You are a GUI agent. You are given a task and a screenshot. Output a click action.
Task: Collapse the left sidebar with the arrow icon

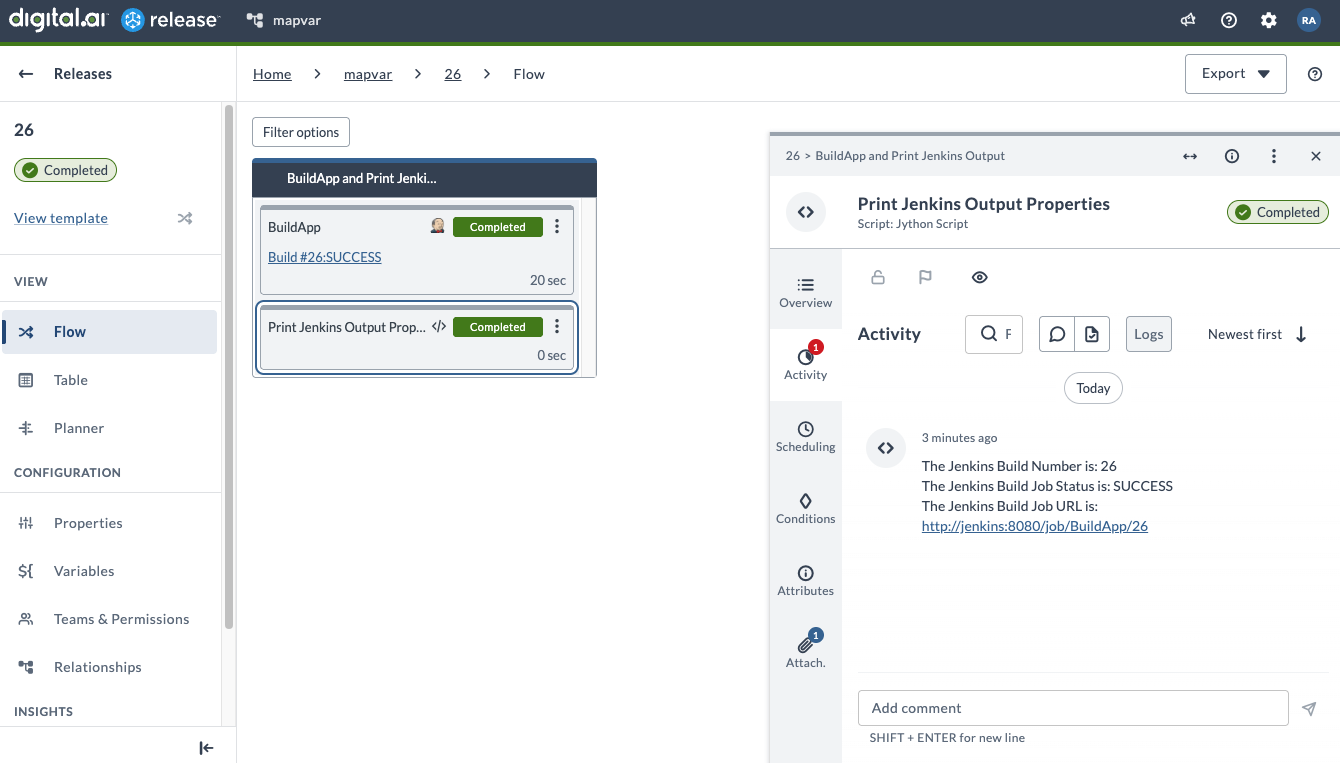(206, 748)
